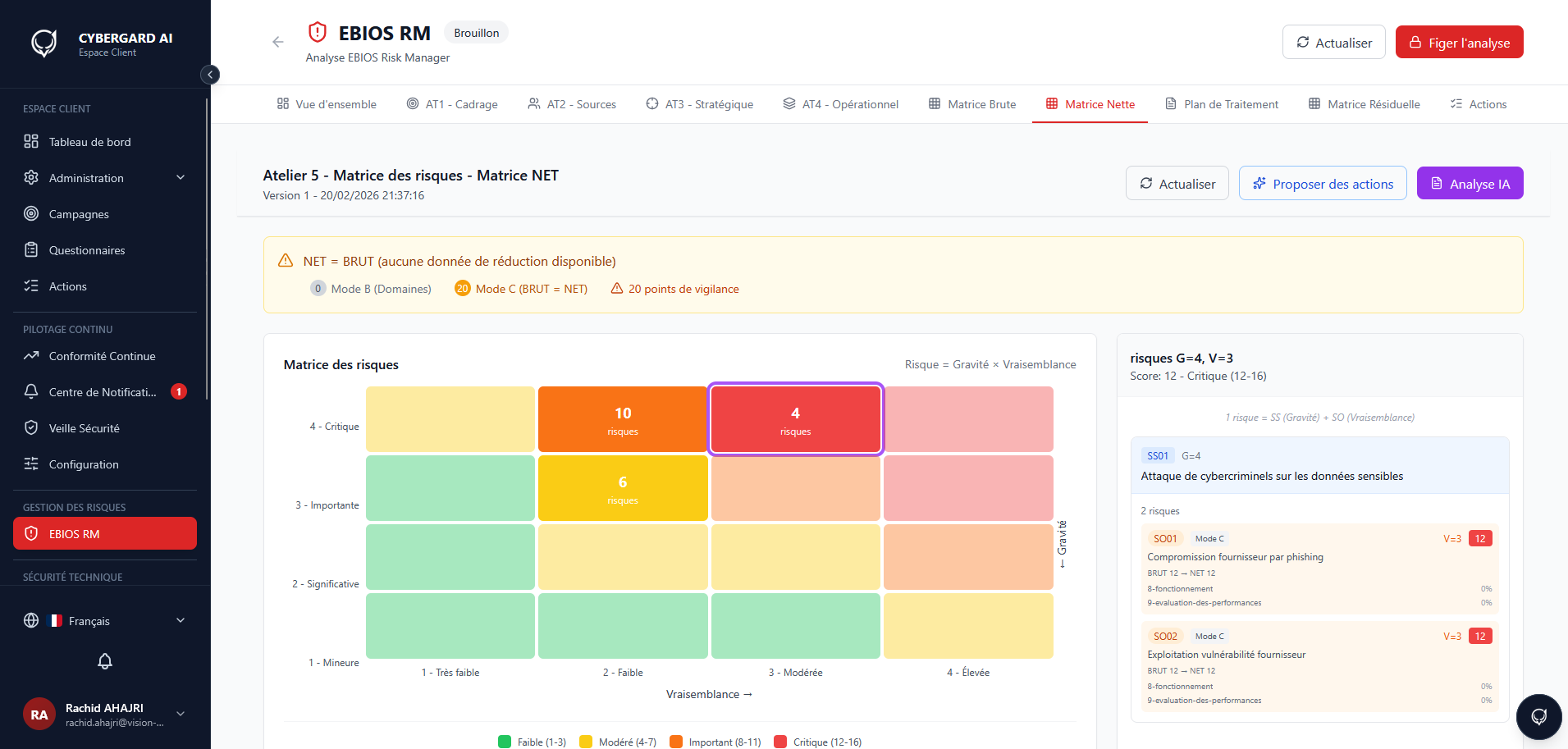Image resolution: width=1568 pixels, height=749 pixels.
Task: Expand the Rachid AHAJRI account menu
Action: coord(105,715)
